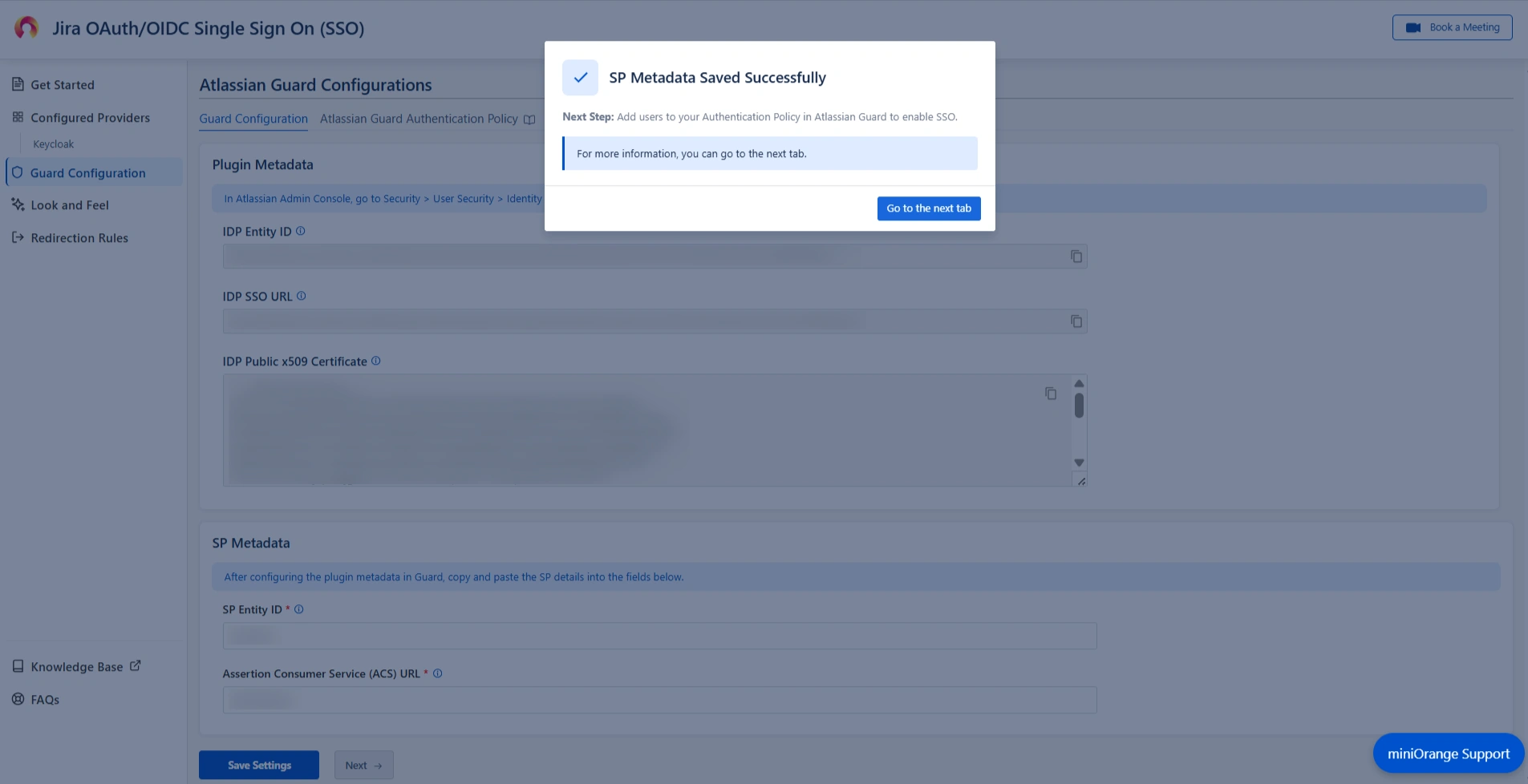Click the 'Plugin Metadata' section heading

click(x=262, y=164)
